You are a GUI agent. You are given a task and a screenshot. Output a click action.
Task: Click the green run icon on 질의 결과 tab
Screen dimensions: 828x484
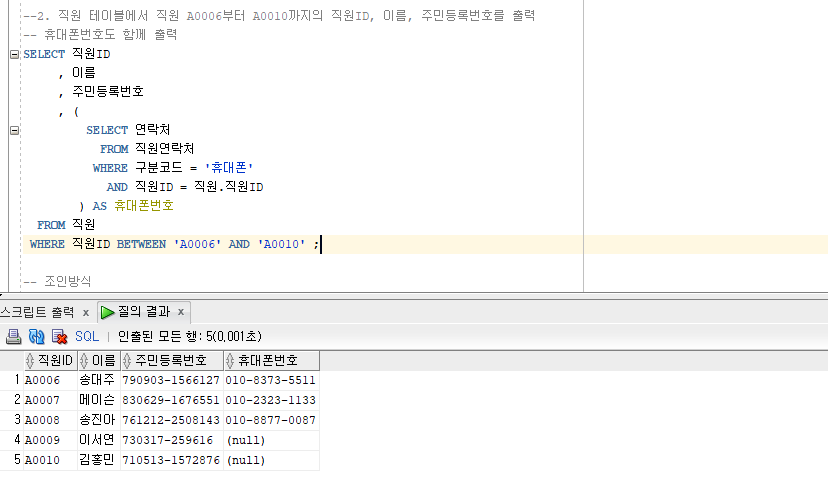coord(108,312)
